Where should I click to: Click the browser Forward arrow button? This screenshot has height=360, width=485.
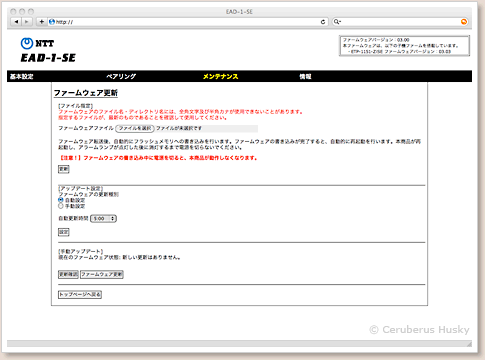[27, 22]
